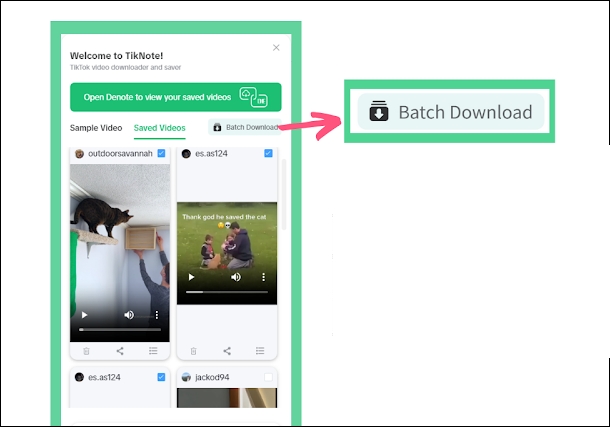Mute the es.as124 video volume icon

point(236,277)
